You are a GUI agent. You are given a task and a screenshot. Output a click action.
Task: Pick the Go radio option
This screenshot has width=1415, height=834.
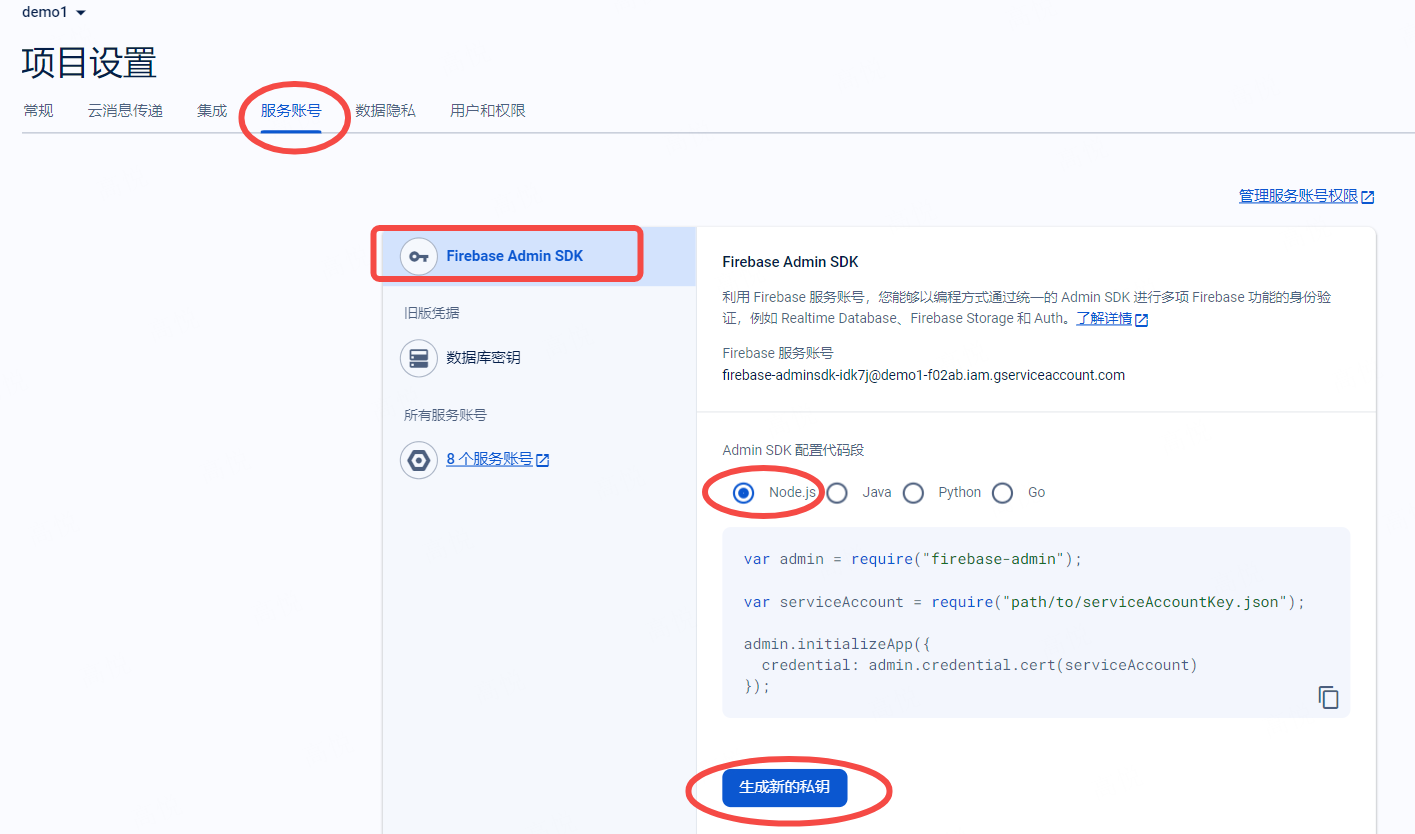1003,493
